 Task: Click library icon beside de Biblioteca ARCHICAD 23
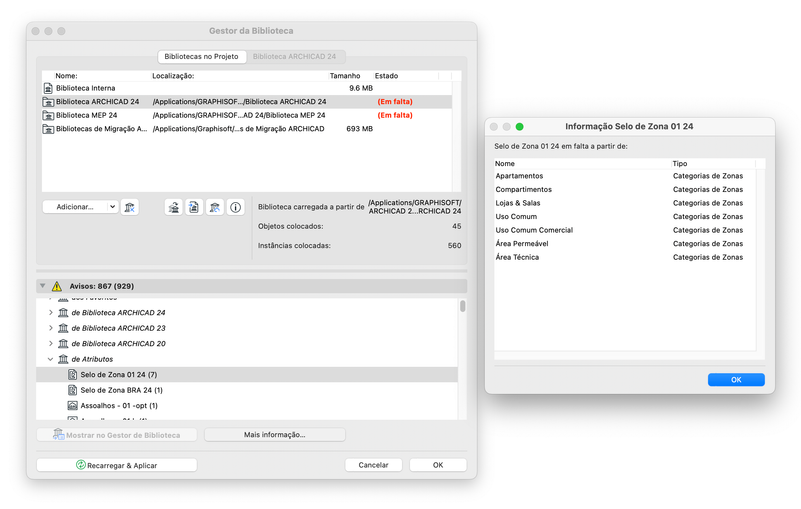[x=63, y=328]
